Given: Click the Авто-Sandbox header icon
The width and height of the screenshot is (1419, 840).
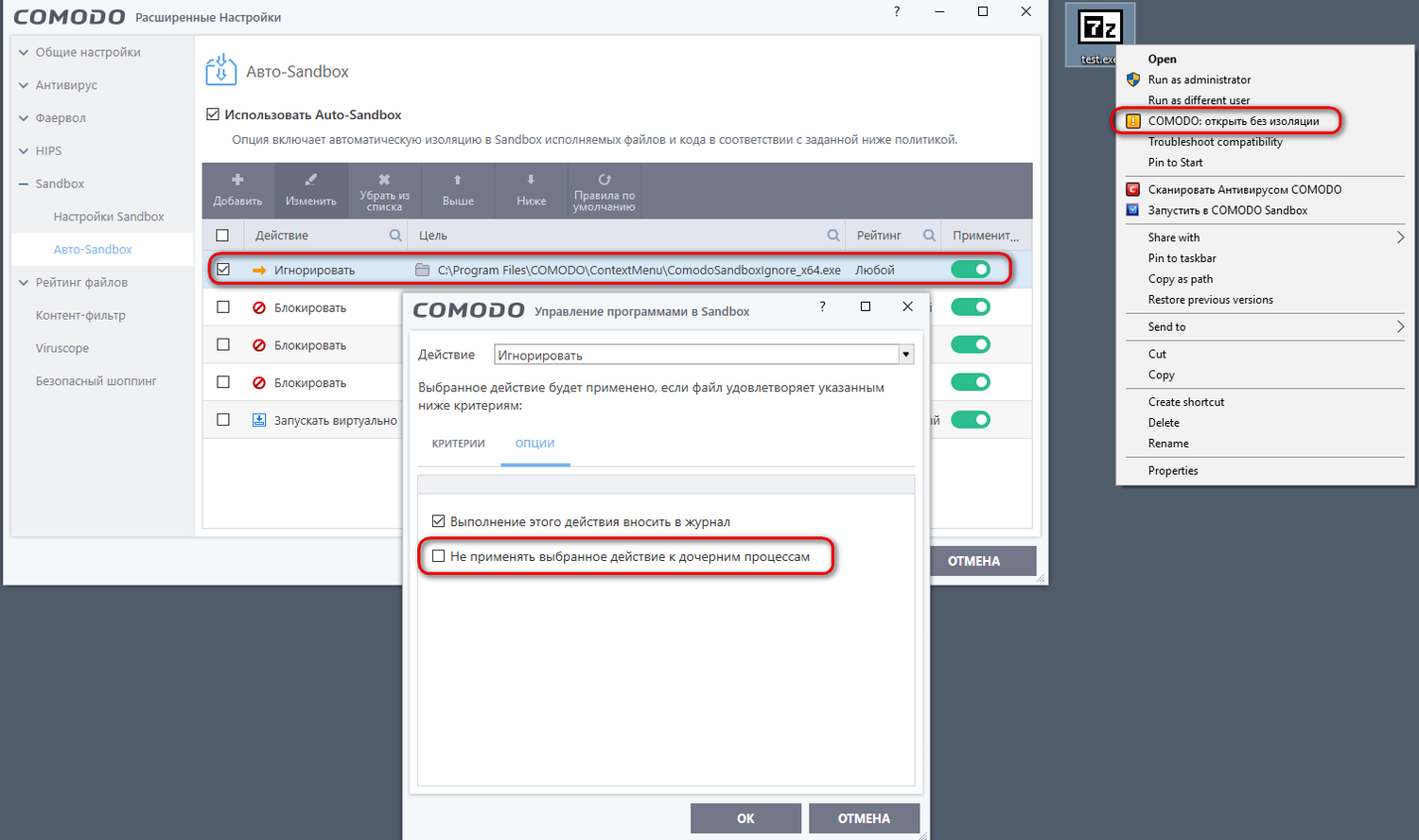Looking at the screenshot, I should click(220, 70).
